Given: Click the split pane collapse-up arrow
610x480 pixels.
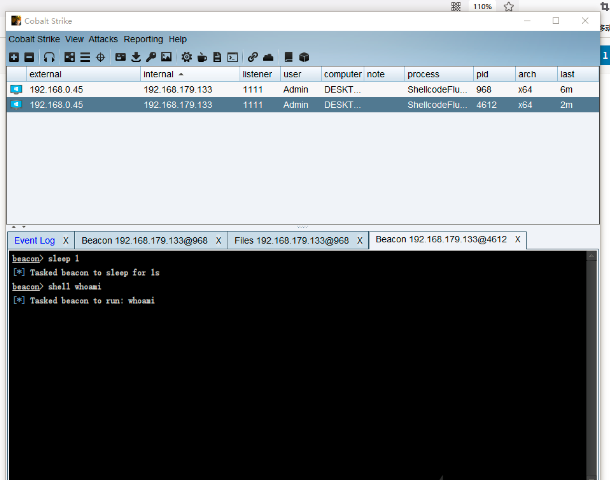Looking at the screenshot, I should pos(14,227).
